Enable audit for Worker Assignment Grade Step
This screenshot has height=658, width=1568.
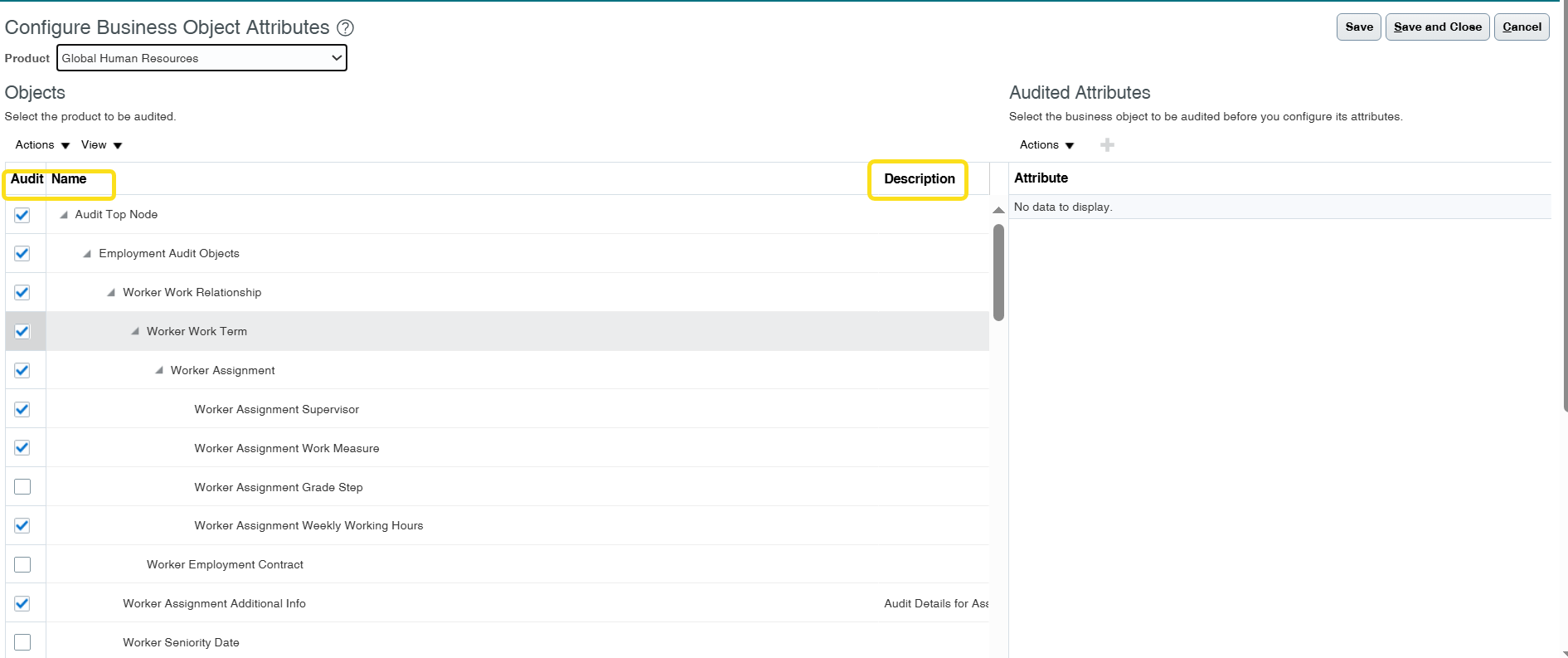(22, 487)
